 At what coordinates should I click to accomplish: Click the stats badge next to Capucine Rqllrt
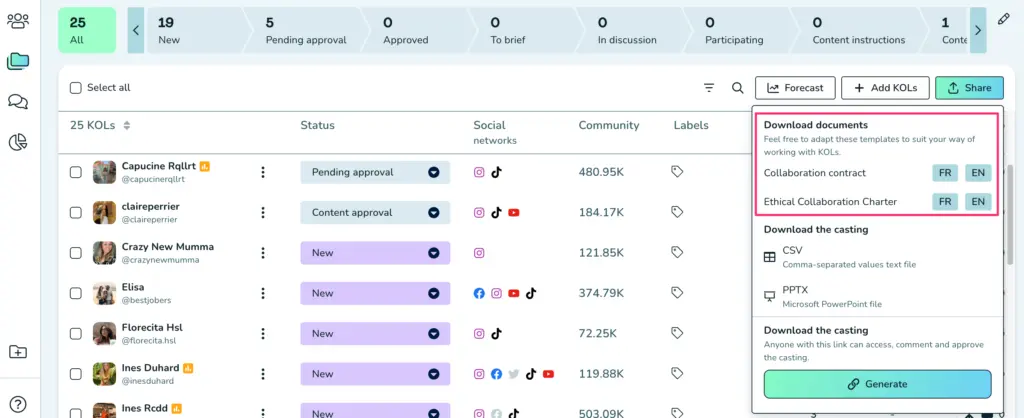click(x=204, y=167)
